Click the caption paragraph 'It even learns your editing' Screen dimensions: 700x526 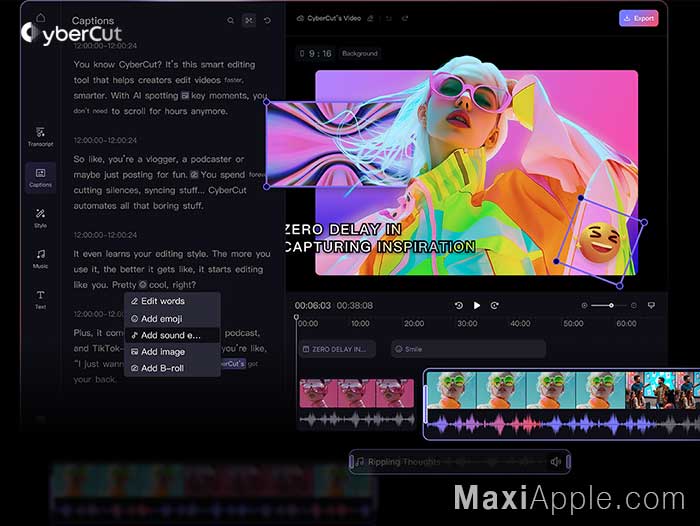(172, 269)
